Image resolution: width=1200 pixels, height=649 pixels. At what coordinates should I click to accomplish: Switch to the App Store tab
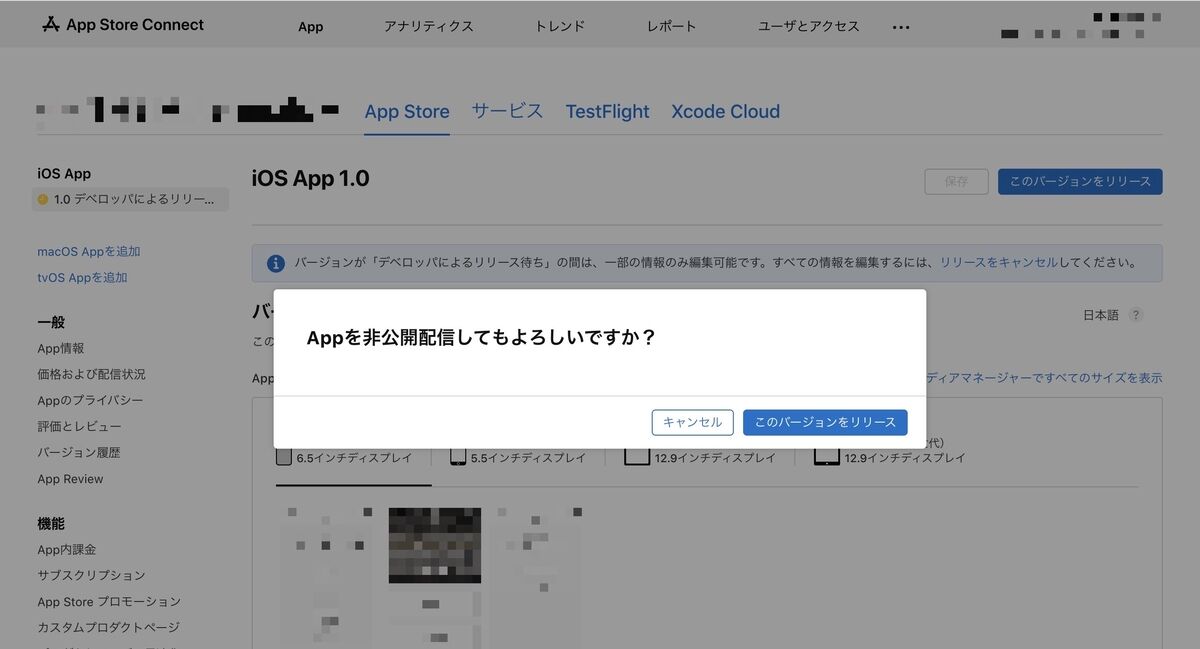pos(407,112)
